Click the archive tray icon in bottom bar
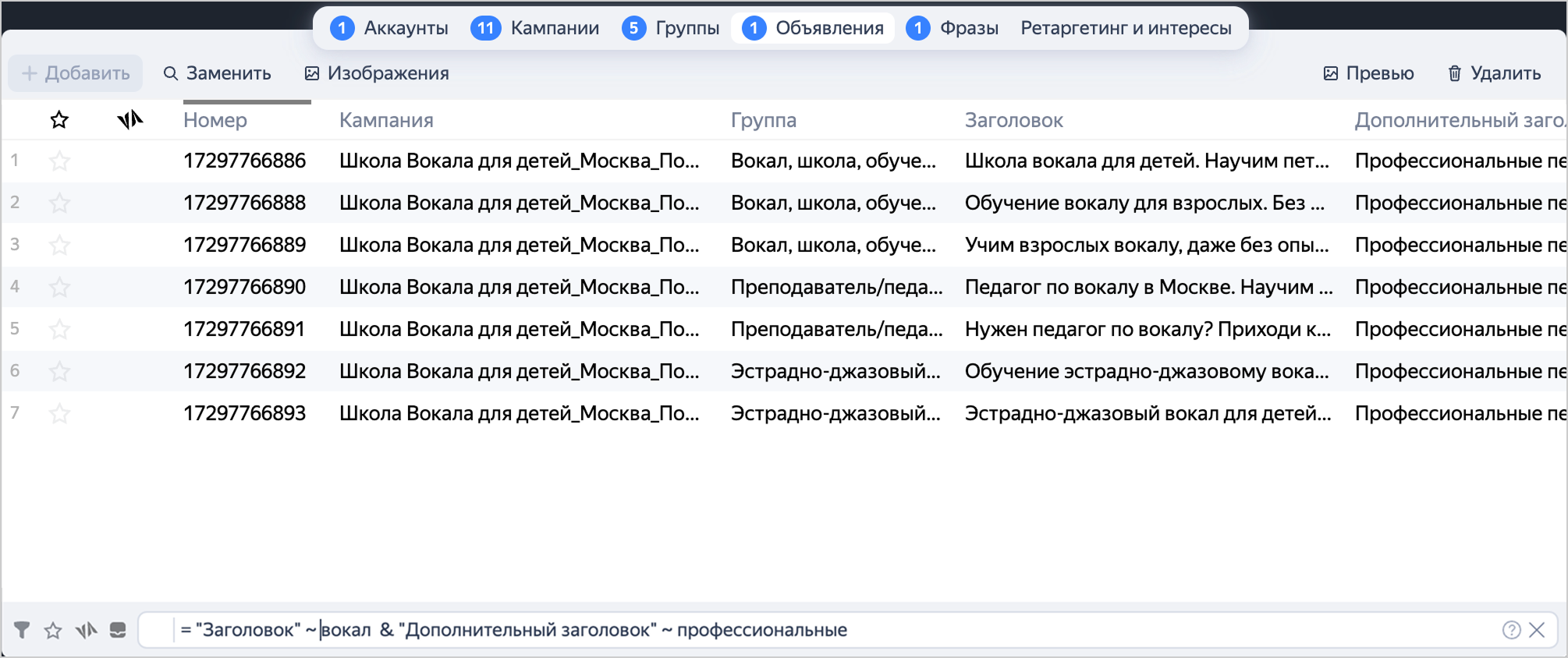The height and width of the screenshot is (658, 1568). (118, 630)
